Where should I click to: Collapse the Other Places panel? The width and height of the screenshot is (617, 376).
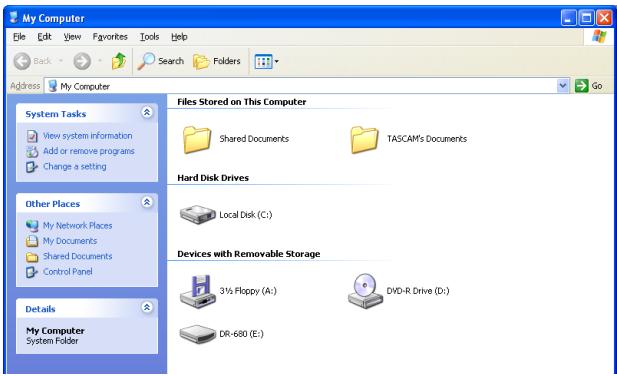[x=147, y=202]
